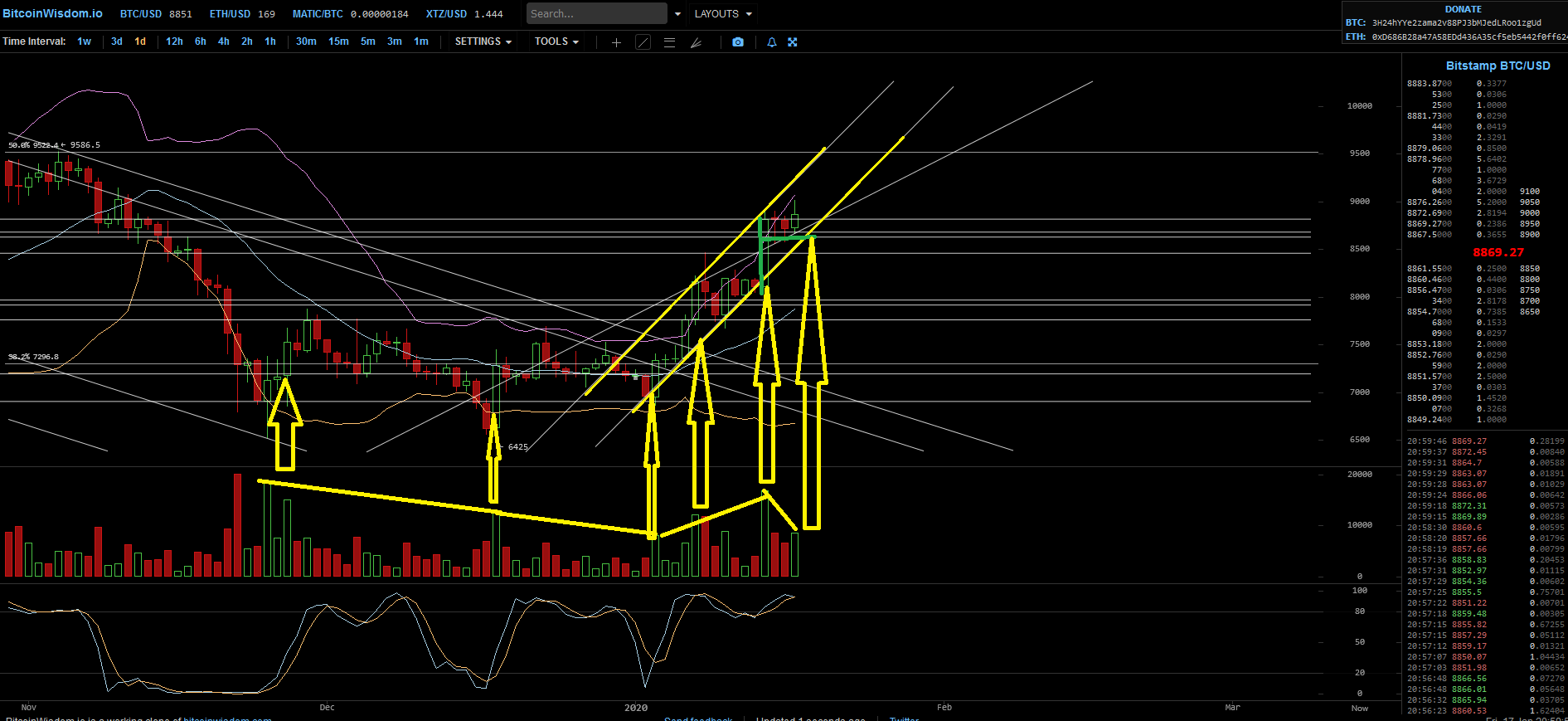Choose the 1d time interval
This screenshot has height=721, width=1568.
point(140,41)
